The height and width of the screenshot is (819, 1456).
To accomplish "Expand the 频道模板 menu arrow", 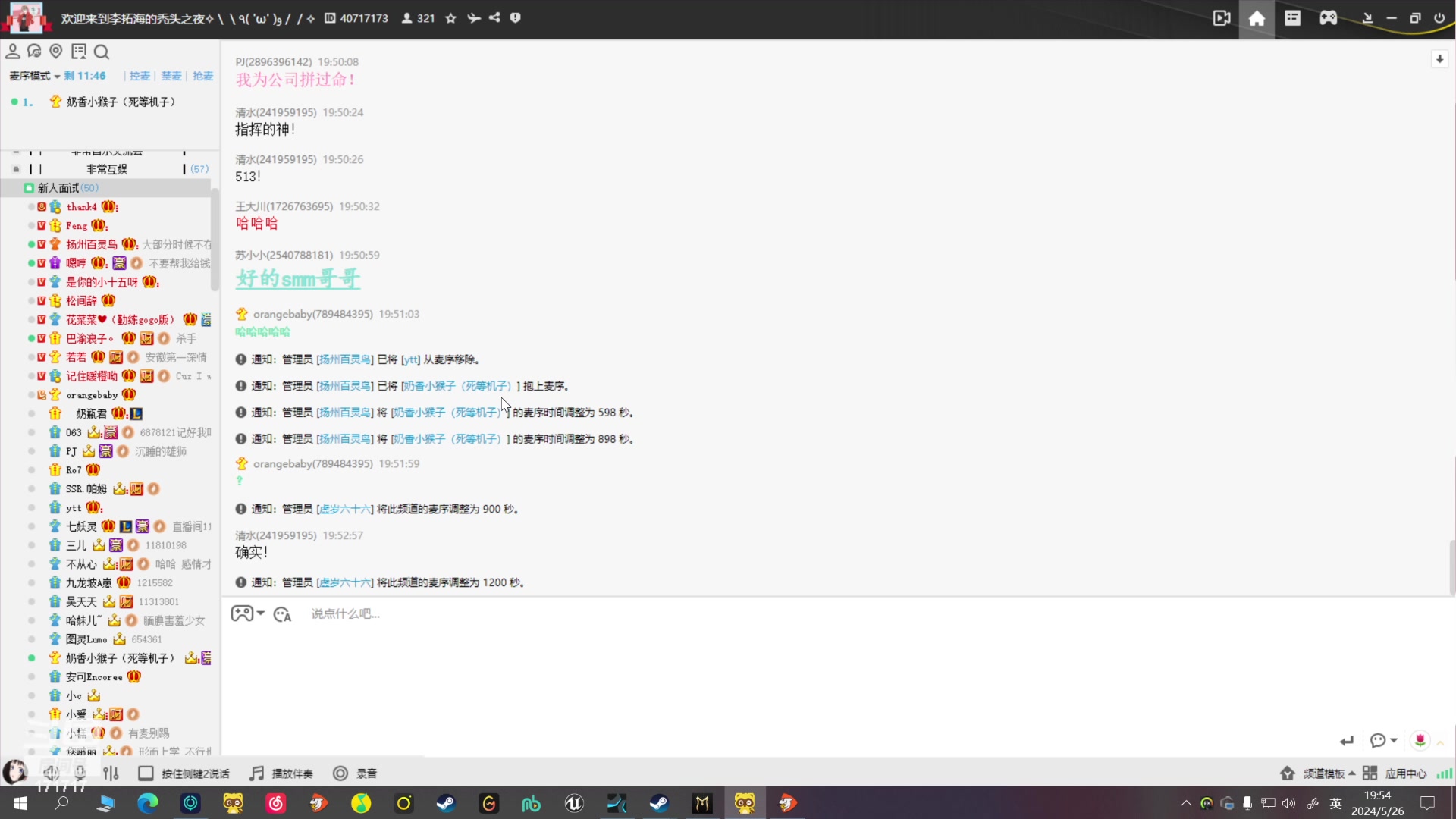I will pos(1352,773).
